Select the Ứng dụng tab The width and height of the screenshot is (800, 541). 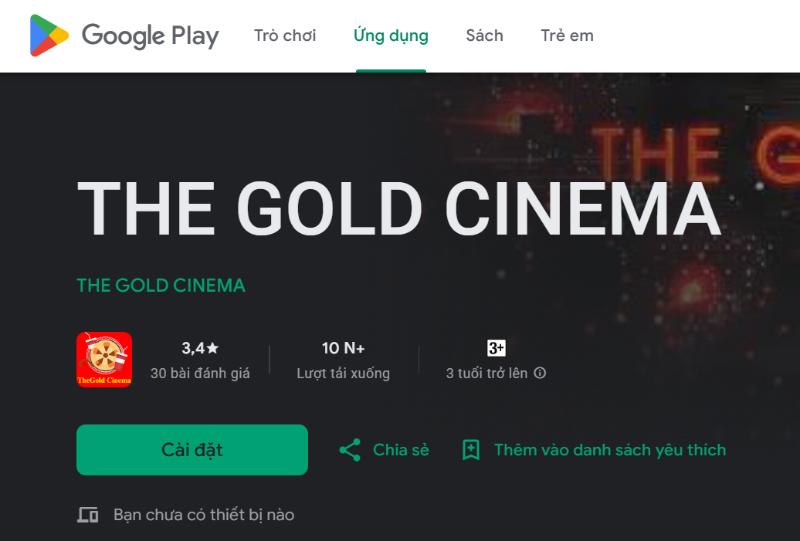[x=391, y=36]
